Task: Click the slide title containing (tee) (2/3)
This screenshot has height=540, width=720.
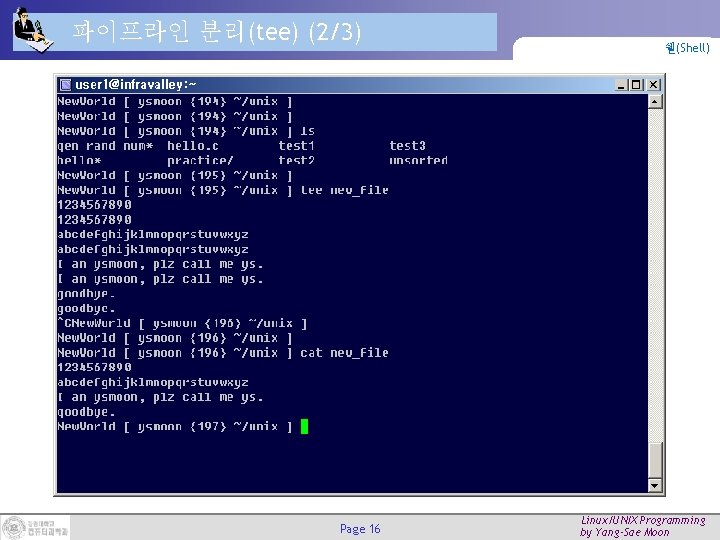Action: click(x=217, y=32)
